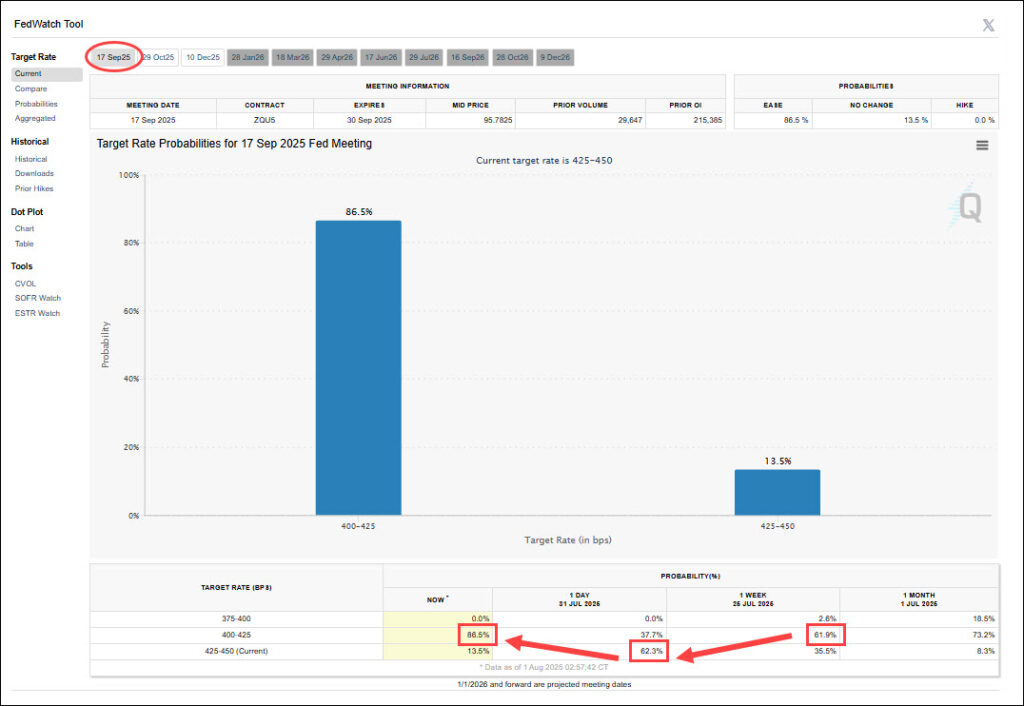This screenshot has height=706, width=1024.
Task: Open the CVOL tool link
Action: (x=25, y=284)
